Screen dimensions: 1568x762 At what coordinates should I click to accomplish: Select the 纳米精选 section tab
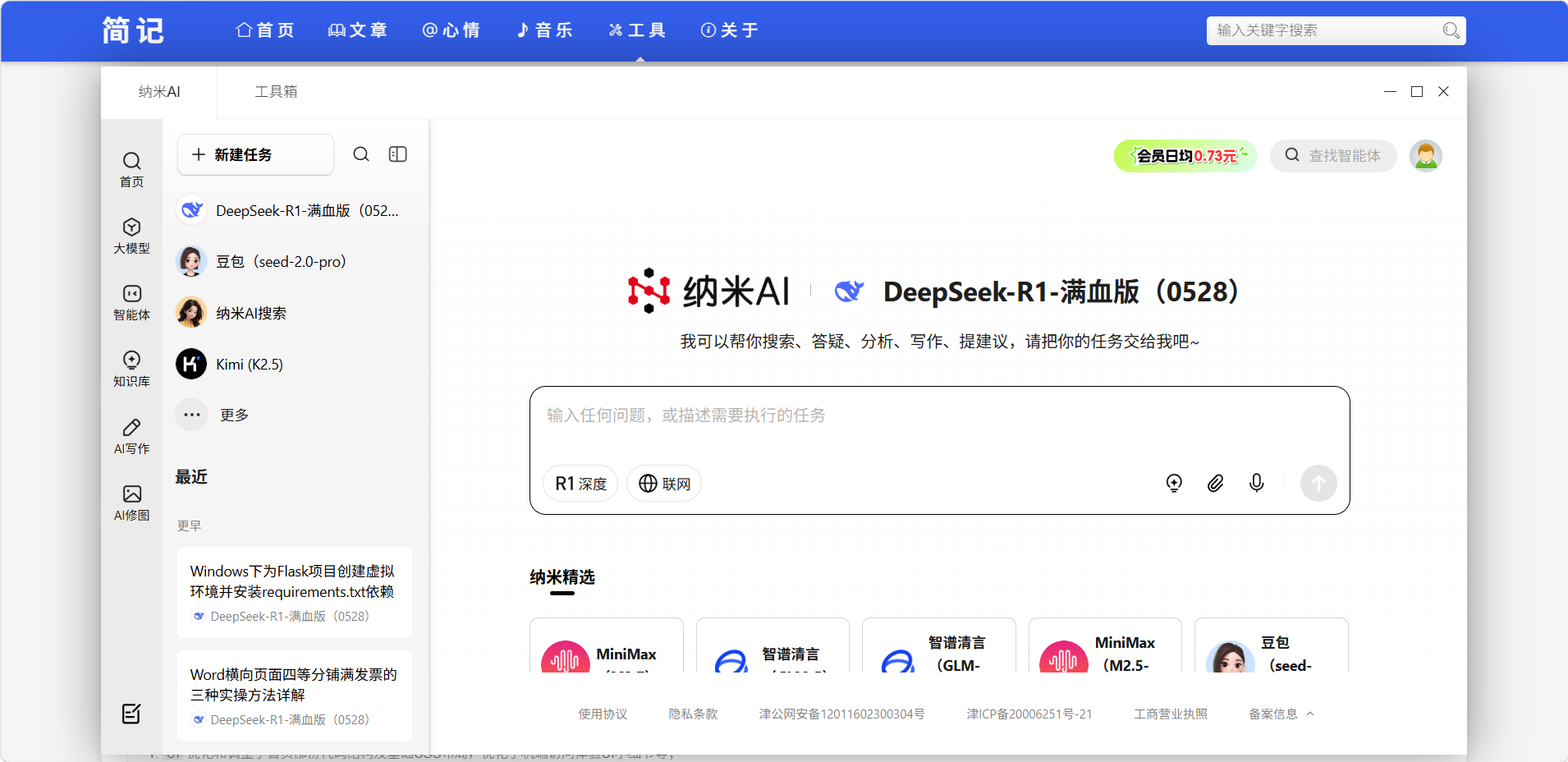pos(562,577)
